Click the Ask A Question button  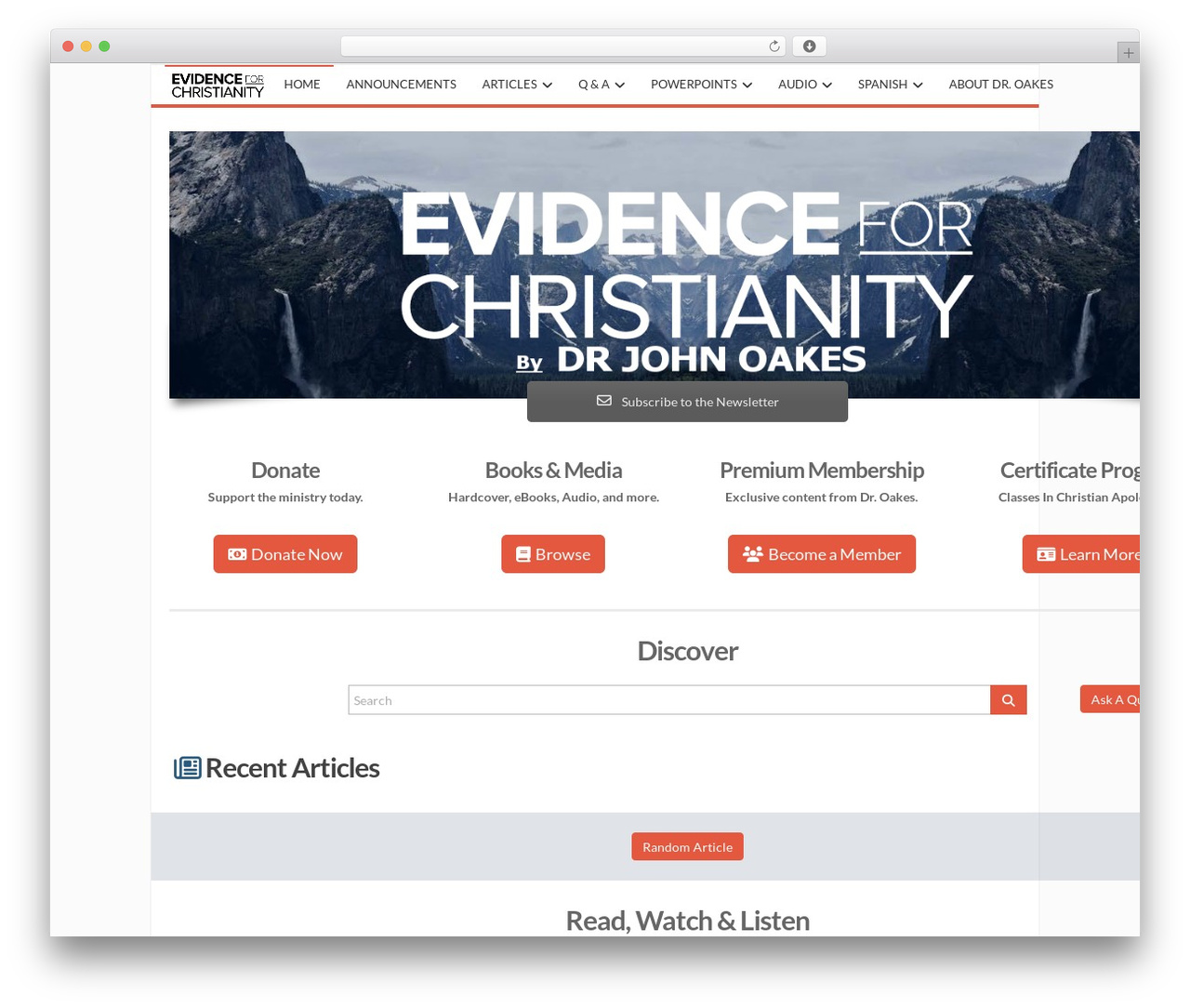point(1110,699)
